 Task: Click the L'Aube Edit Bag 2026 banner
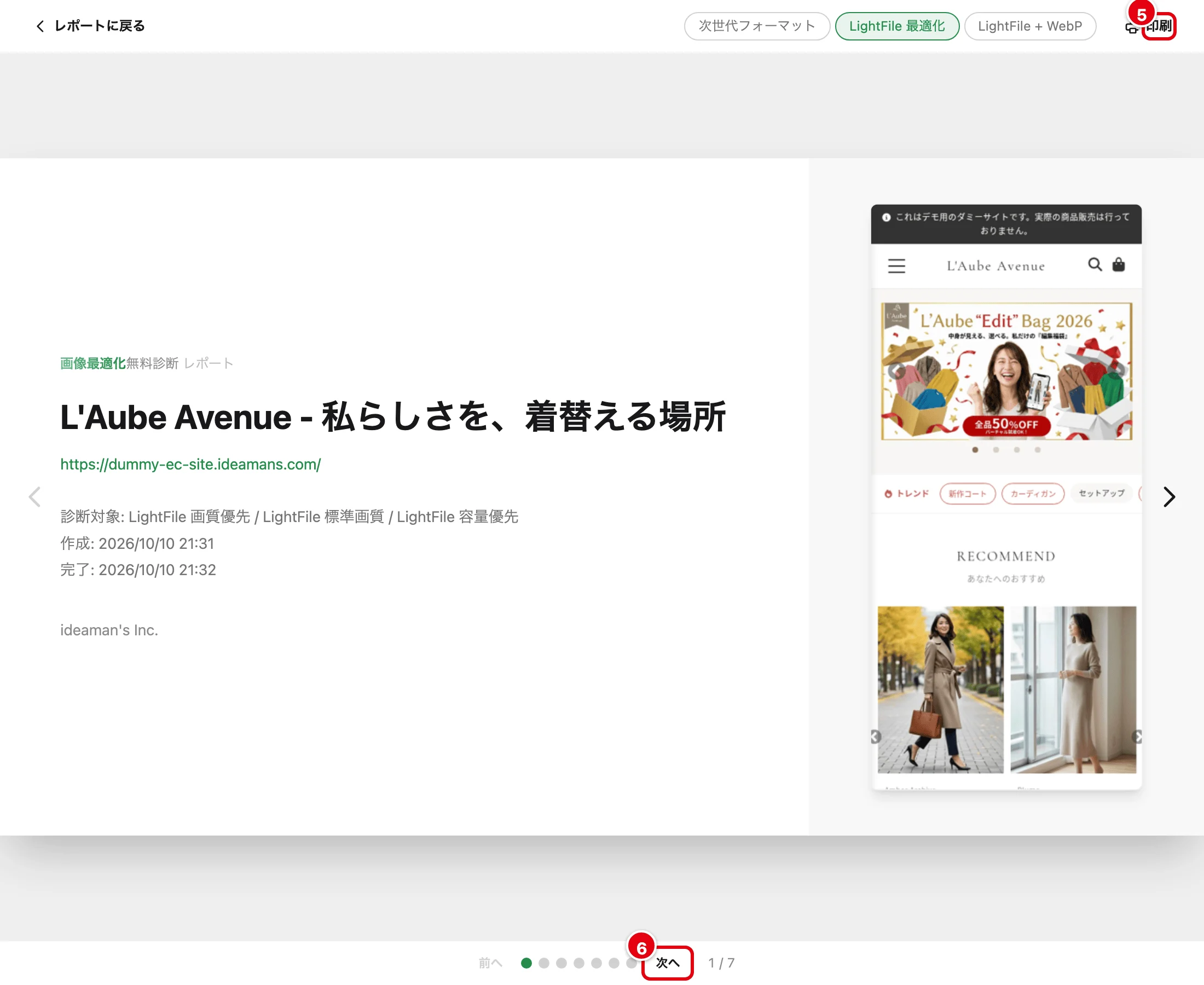click(1006, 371)
